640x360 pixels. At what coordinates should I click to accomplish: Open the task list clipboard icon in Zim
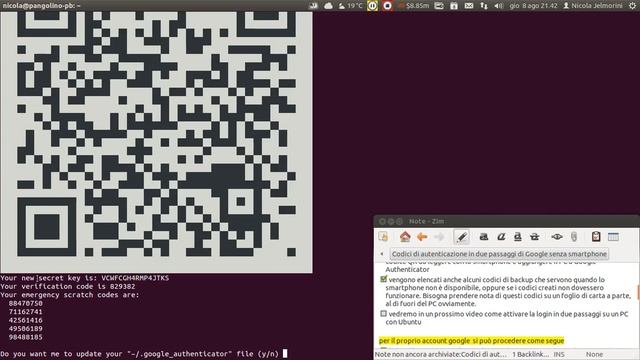pos(596,237)
